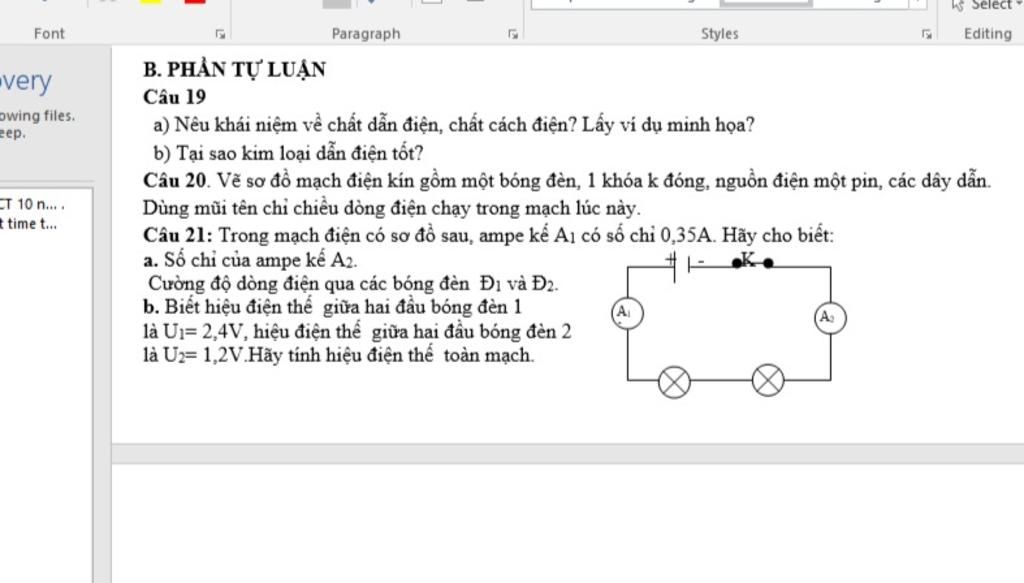This screenshot has width=1024, height=583.
Task: Click line 'là U1= 2,4V, hiệu điện thế'
Action: tap(357, 332)
